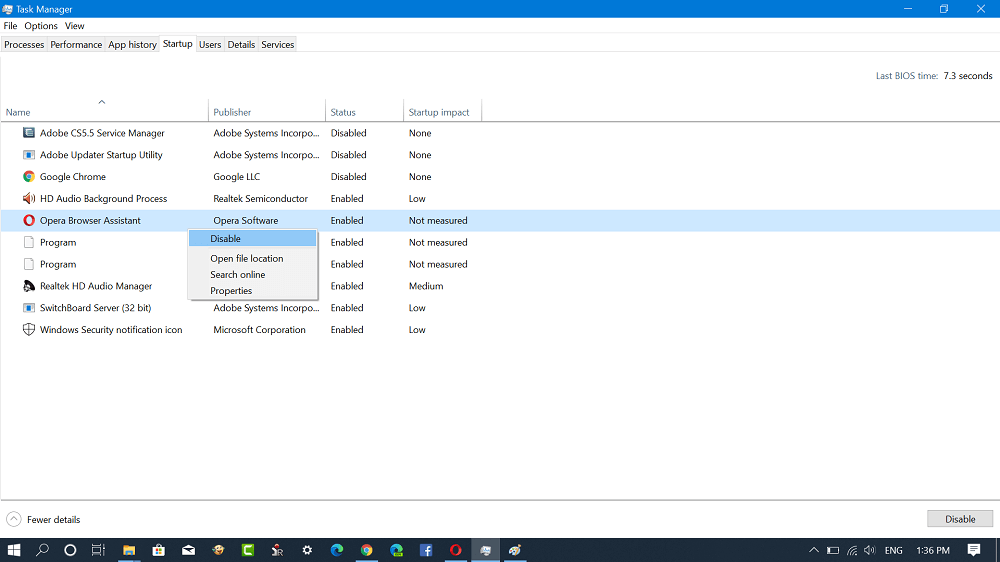Image resolution: width=1000 pixels, height=562 pixels.
Task: Click the Adobe CS5.5 Service Manager row icon
Action: 29,133
